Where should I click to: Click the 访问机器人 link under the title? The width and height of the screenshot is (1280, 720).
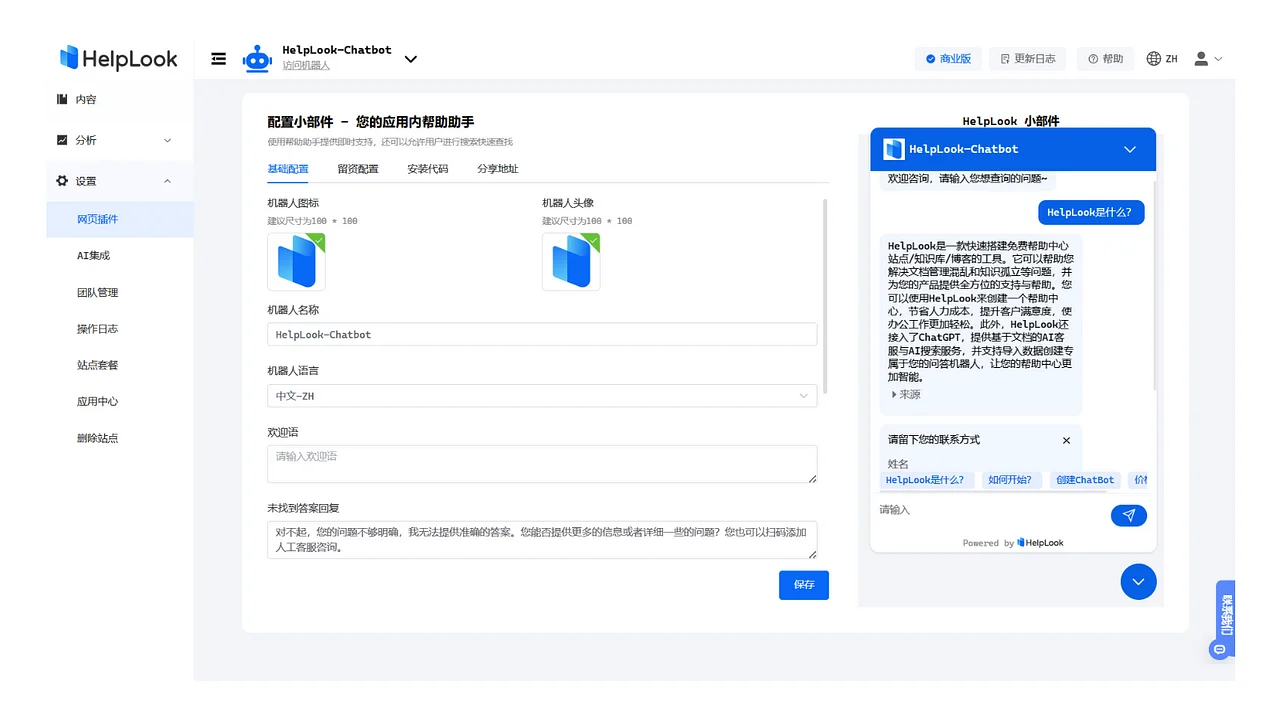(x=306, y=66)
